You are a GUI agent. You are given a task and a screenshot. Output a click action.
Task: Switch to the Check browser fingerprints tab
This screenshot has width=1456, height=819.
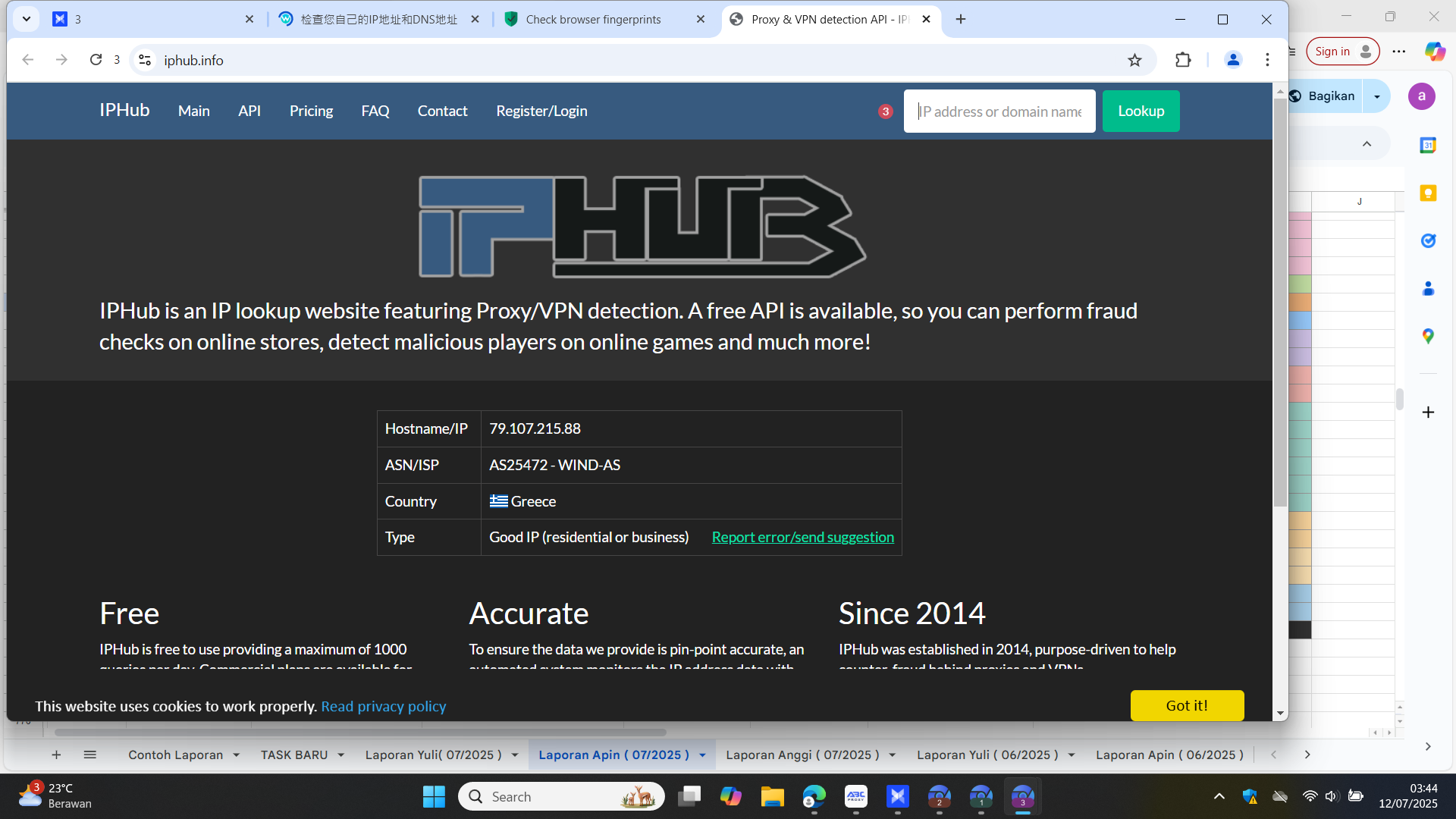click(x=594, y=20)
